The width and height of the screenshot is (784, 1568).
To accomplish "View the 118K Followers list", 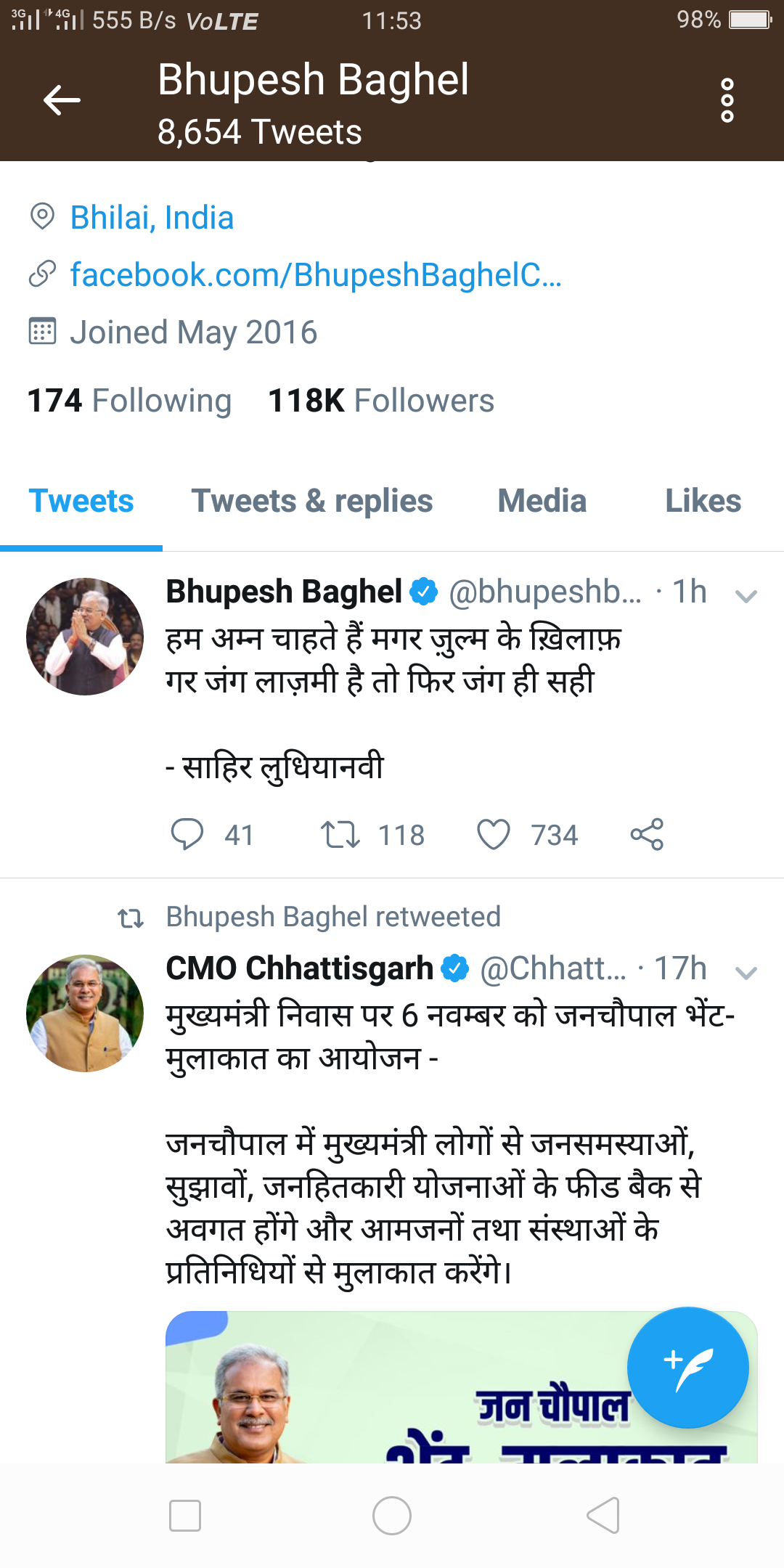I will point(381,401).
